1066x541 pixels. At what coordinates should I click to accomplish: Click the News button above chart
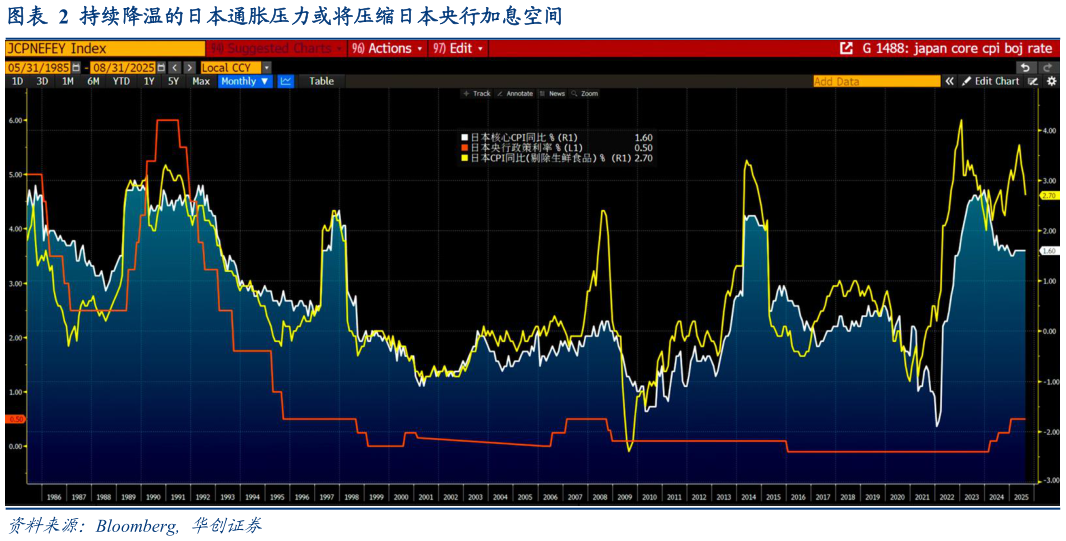click(552, 93)
